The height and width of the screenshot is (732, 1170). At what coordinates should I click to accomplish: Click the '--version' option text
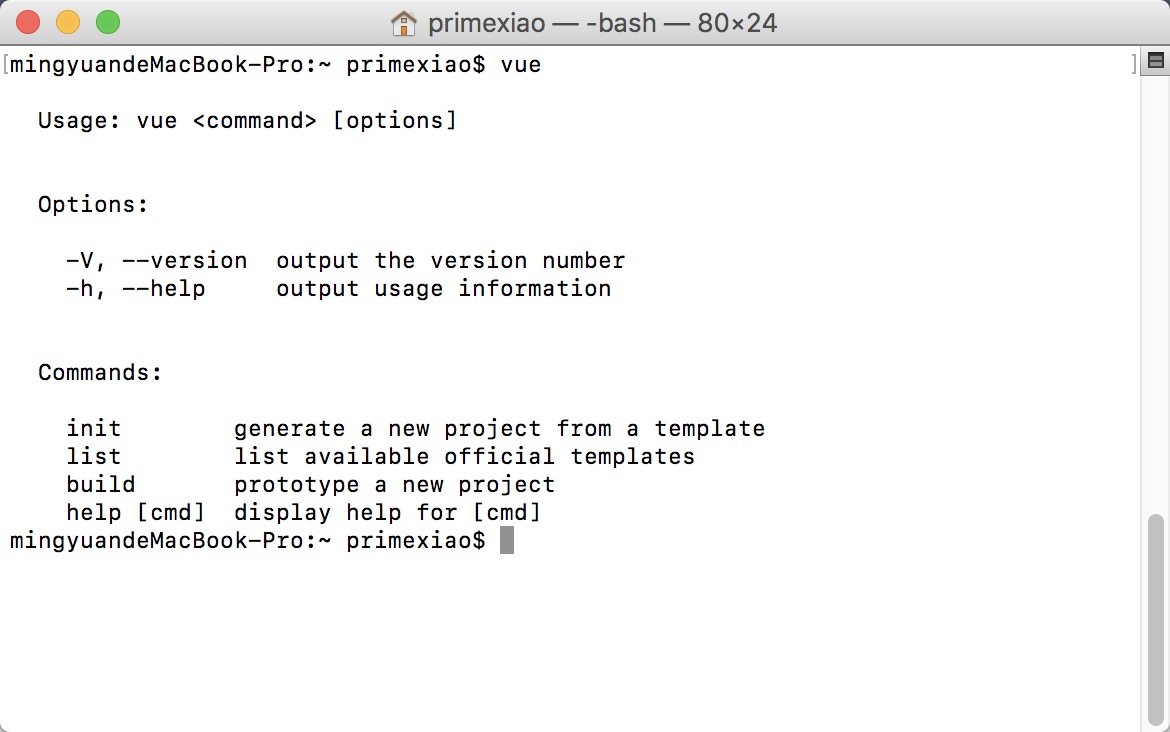pyautogui.click(x=185, y=261)
